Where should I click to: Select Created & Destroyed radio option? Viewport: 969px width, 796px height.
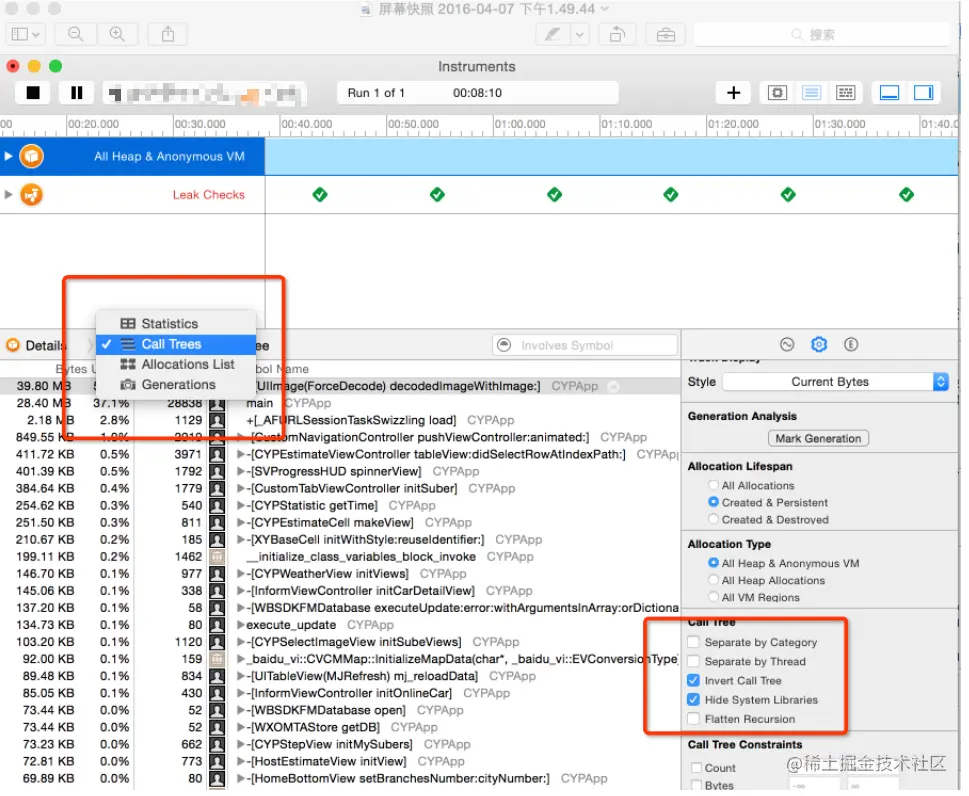(x=714, y=519)
